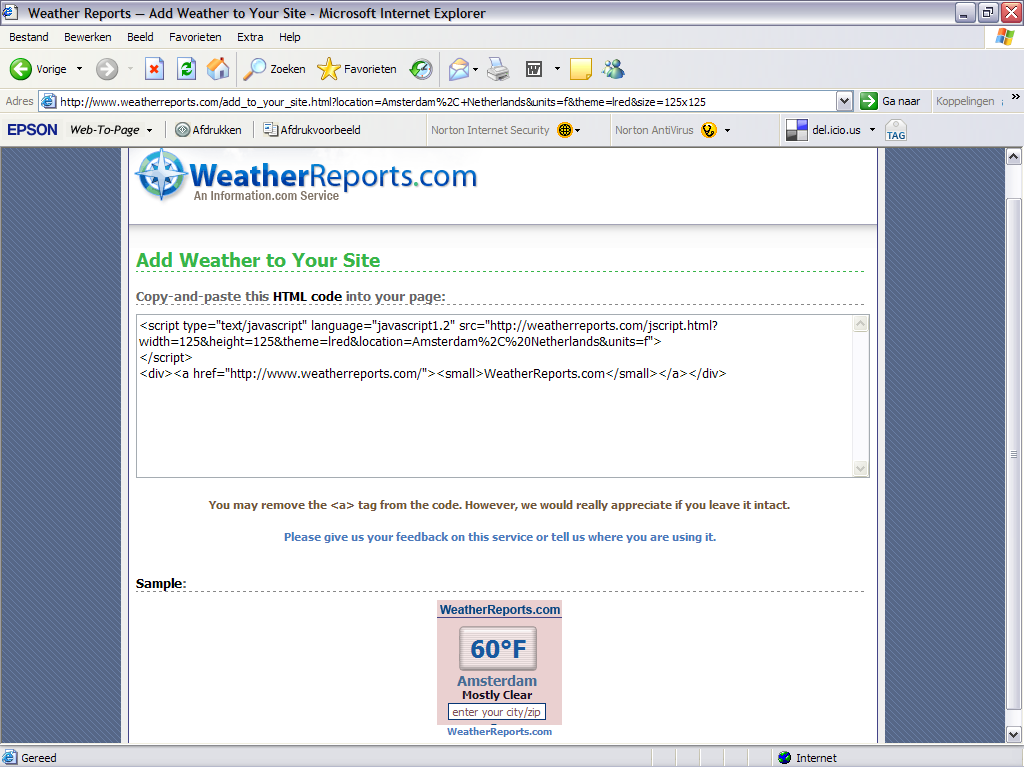The image size is (1024, 768).
Task: Open the Messenger people icon
Action: click(613, 69)
